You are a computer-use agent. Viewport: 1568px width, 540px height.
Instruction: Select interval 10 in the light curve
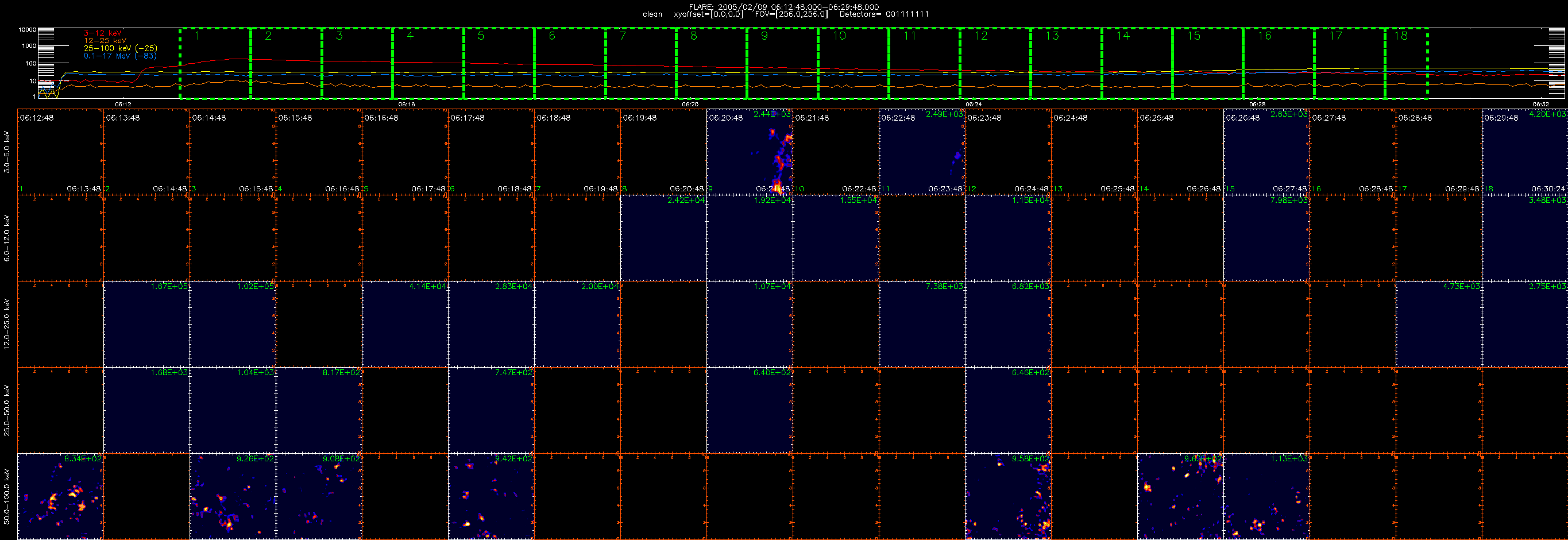tap(853, 63)
